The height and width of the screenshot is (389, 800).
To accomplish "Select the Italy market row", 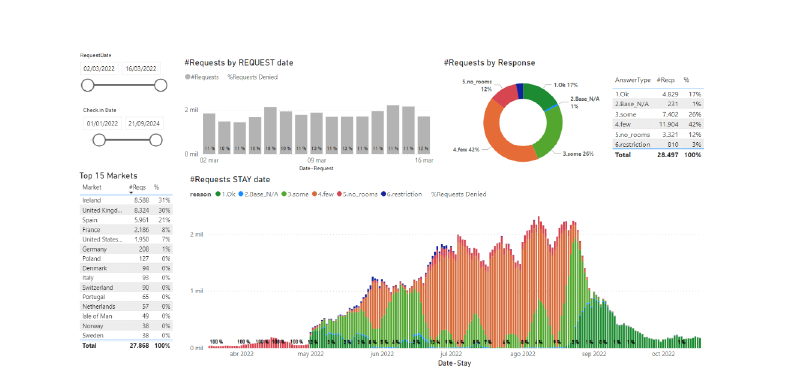I will coord(126,278).
